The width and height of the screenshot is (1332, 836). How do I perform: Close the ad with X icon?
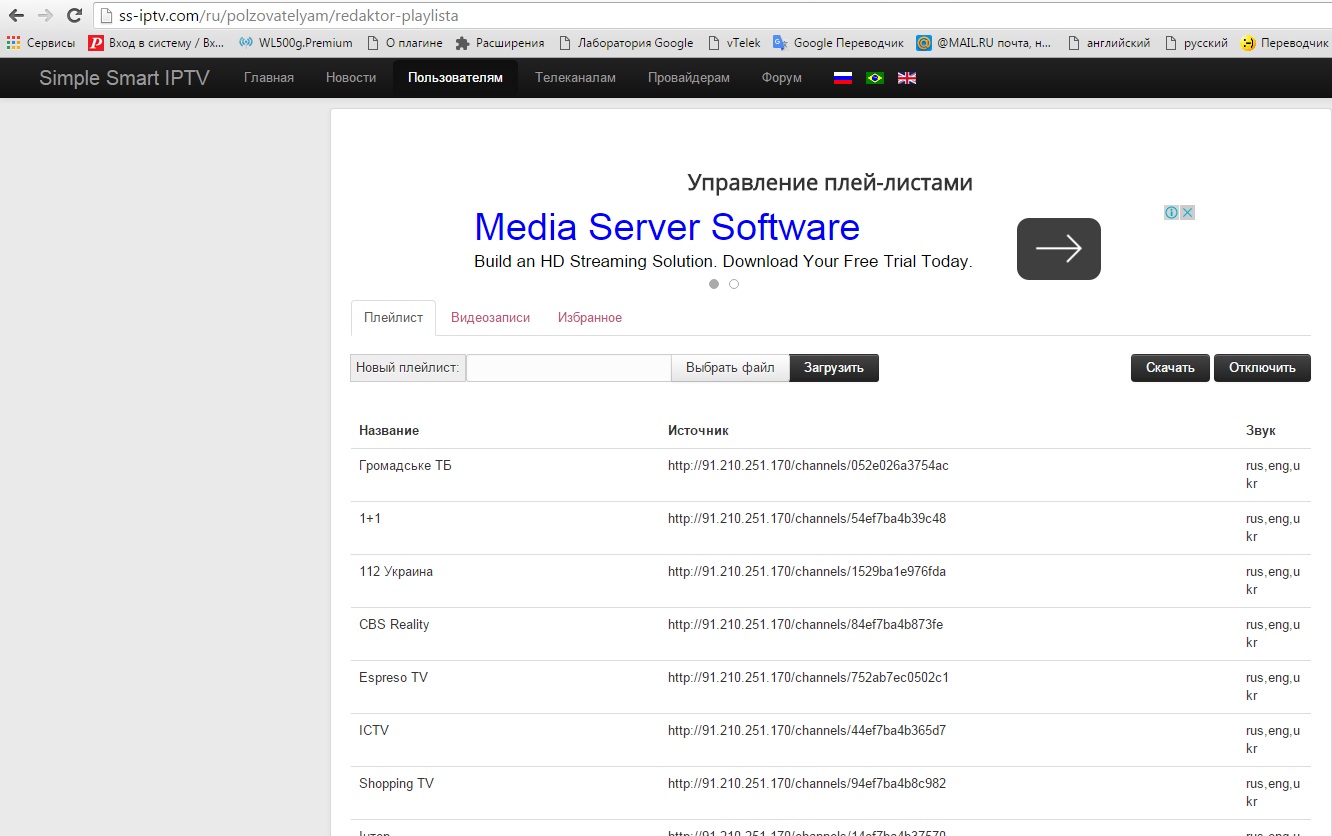click(x=1187, y=212)
